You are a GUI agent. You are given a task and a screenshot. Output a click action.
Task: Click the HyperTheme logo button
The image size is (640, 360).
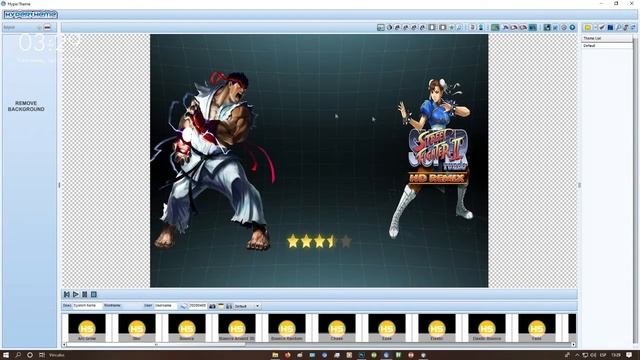pyautogui.click(x=31, y=15)
